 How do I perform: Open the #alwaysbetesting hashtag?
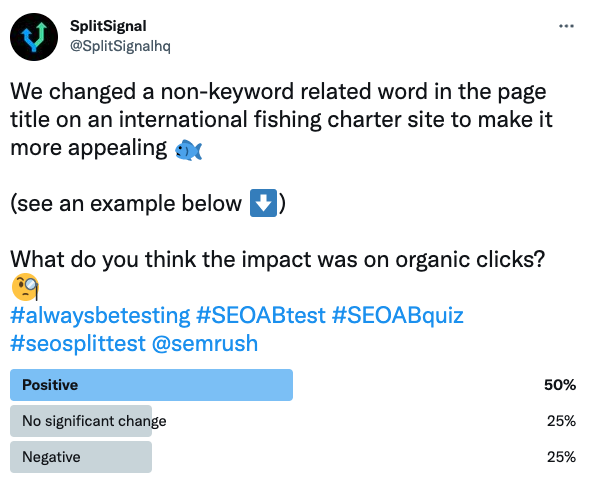100,315
